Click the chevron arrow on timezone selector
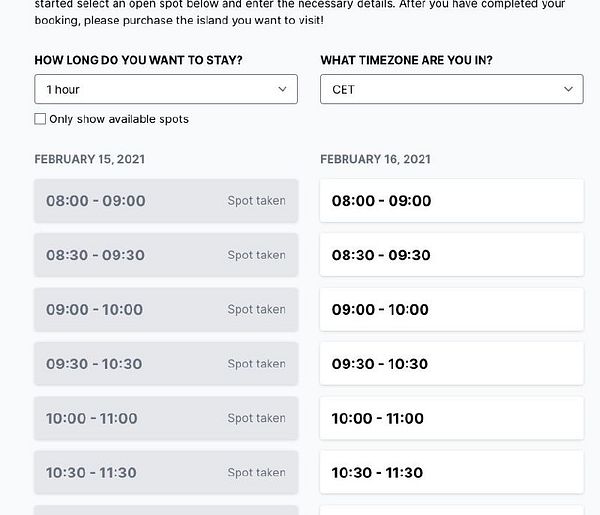The height and width of the screenshot is (515, 600). pos(568,89)
